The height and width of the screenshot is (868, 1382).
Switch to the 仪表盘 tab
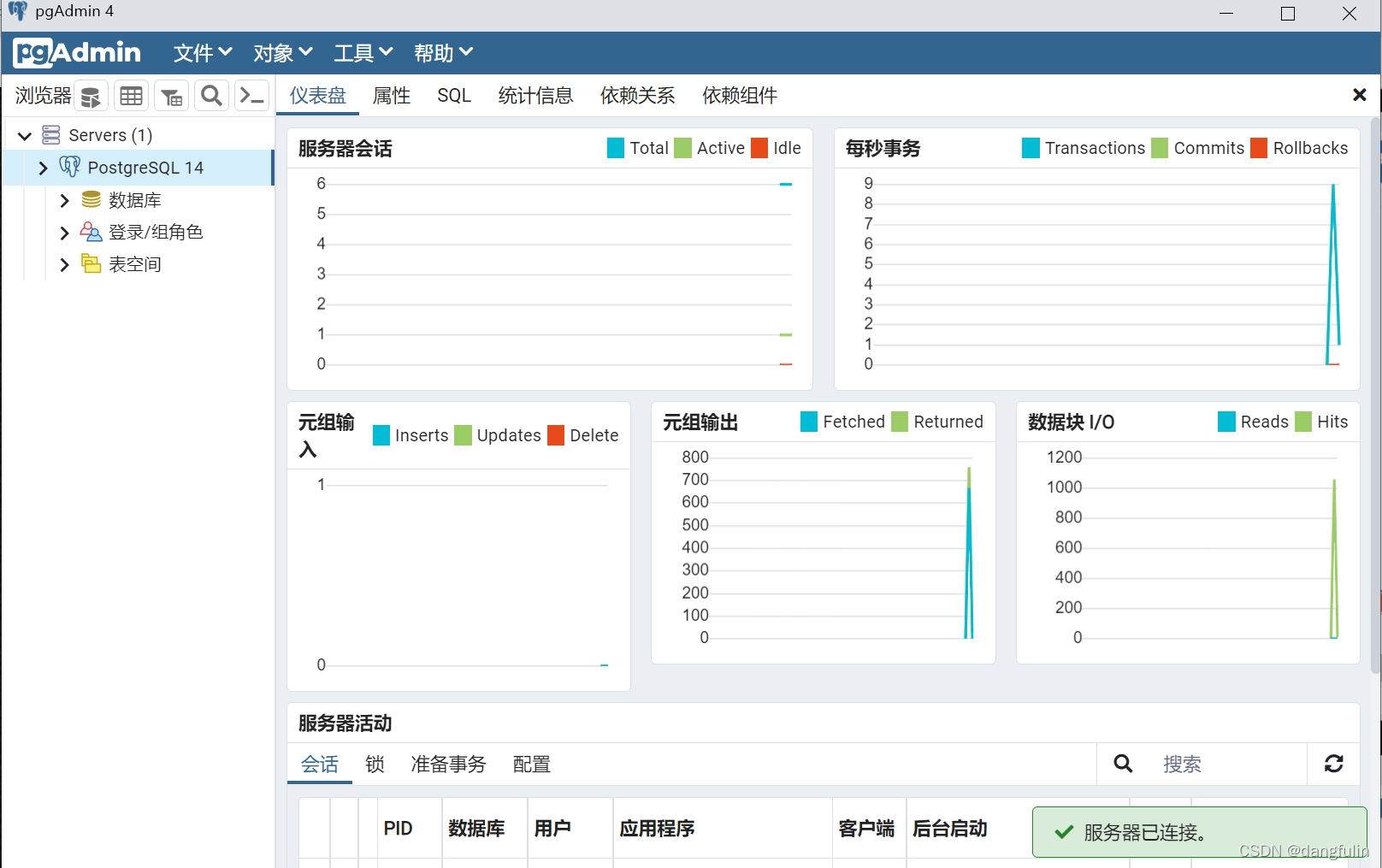(317, 96)
